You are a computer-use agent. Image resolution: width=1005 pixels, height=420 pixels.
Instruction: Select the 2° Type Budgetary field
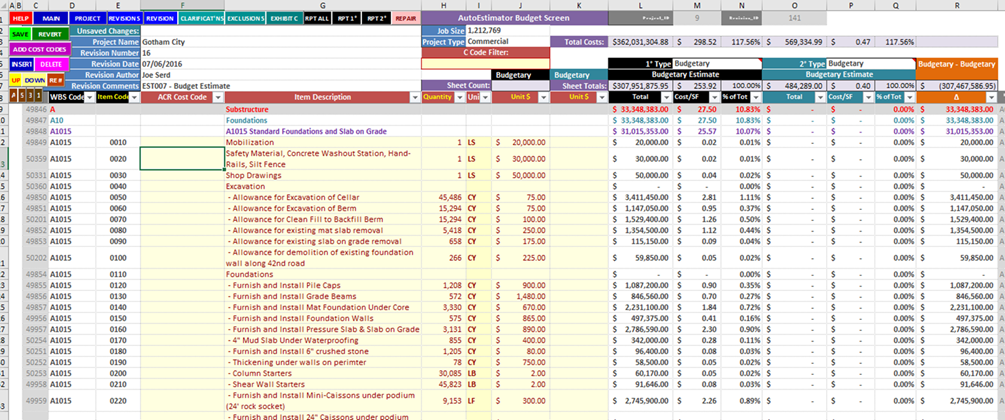click(871, 64)
